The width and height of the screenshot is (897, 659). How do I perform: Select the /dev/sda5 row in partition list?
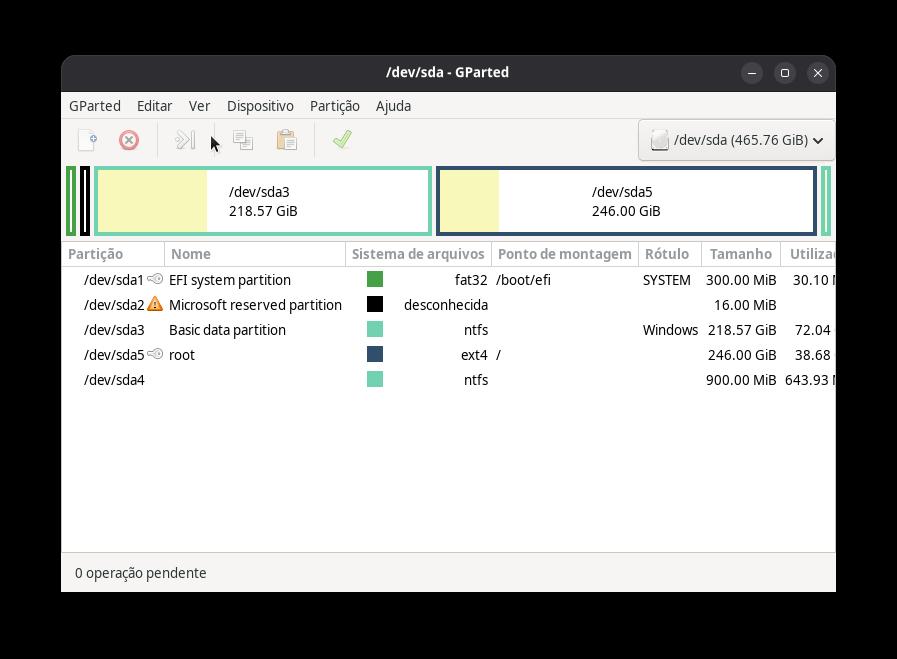point(448,355)
